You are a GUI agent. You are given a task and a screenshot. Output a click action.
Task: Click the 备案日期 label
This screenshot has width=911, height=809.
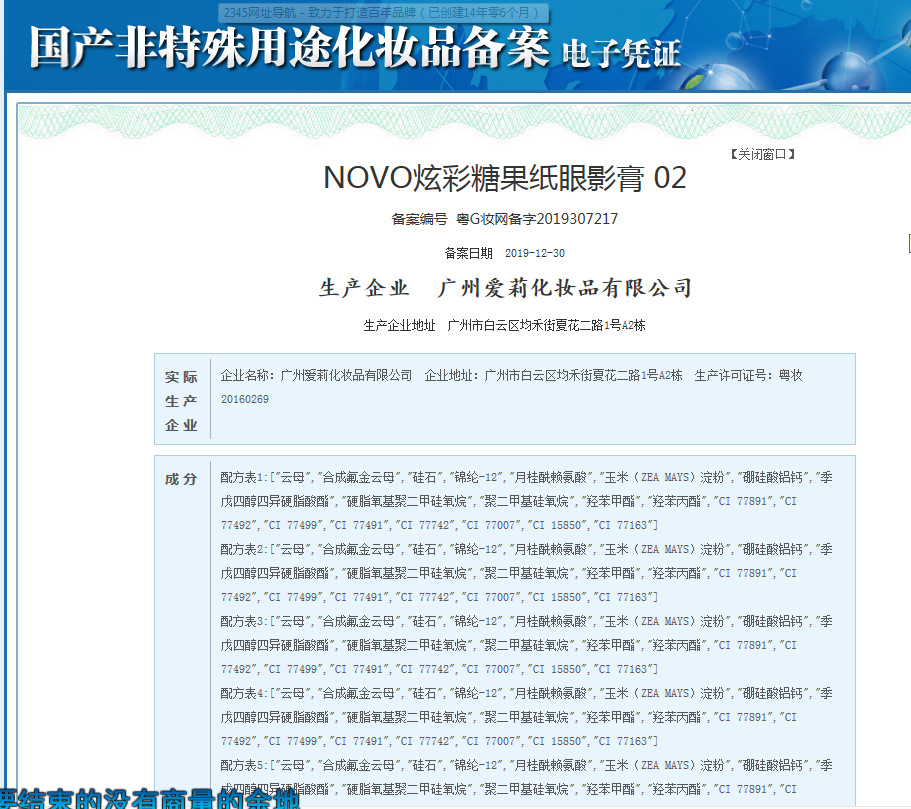point(468,253)
